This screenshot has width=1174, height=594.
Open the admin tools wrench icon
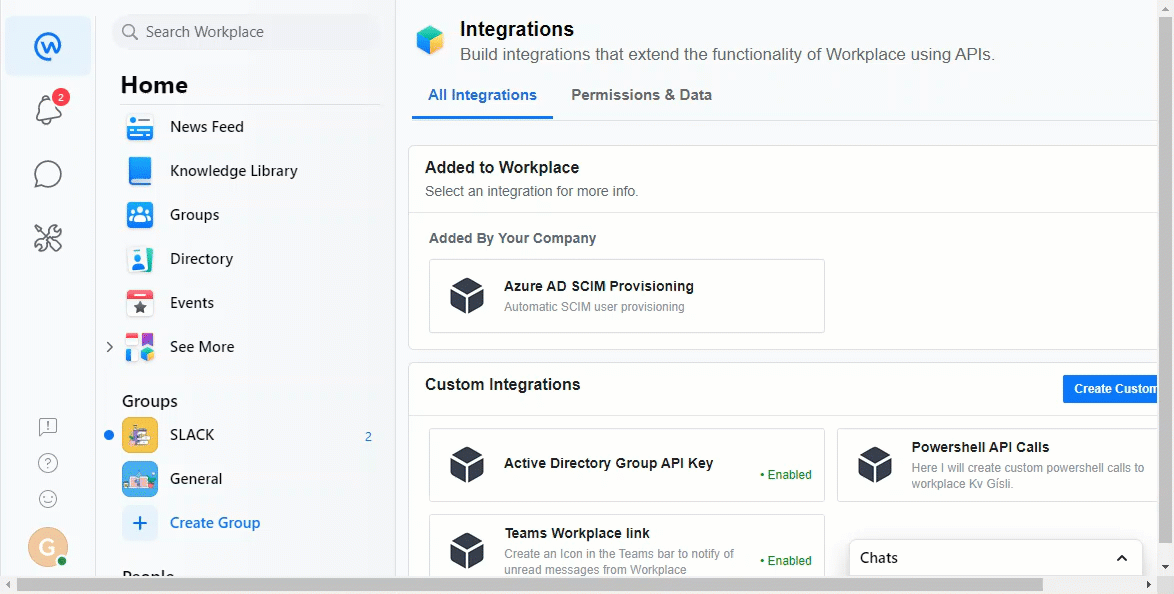click(48, 237)
